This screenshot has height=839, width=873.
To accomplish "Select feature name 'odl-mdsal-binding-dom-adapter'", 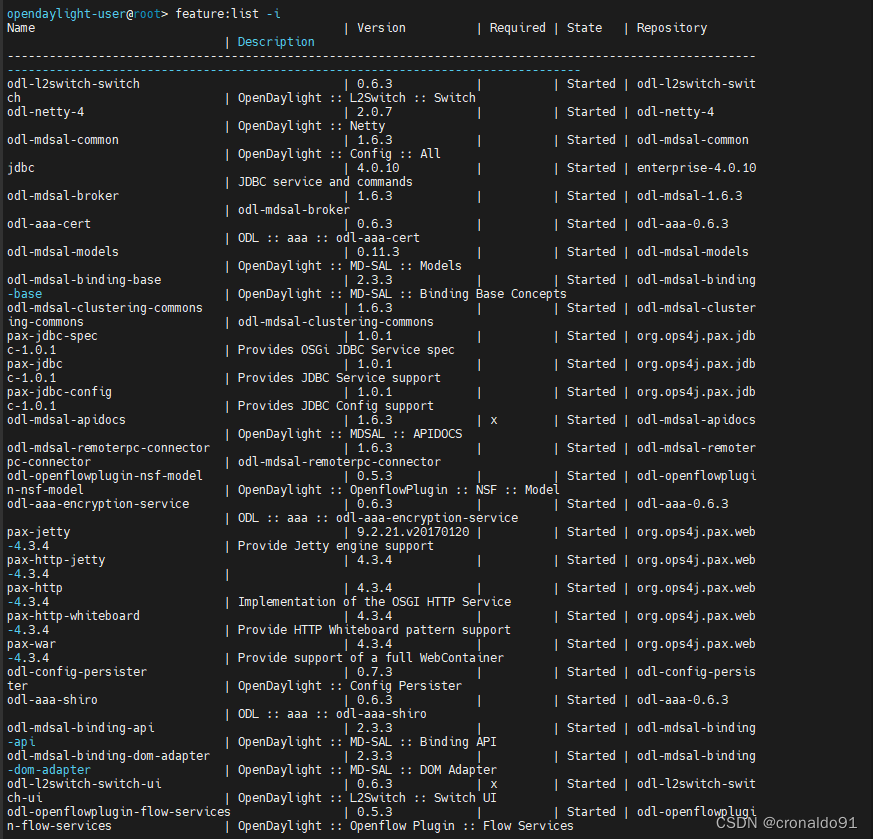I will coord(108,756).
